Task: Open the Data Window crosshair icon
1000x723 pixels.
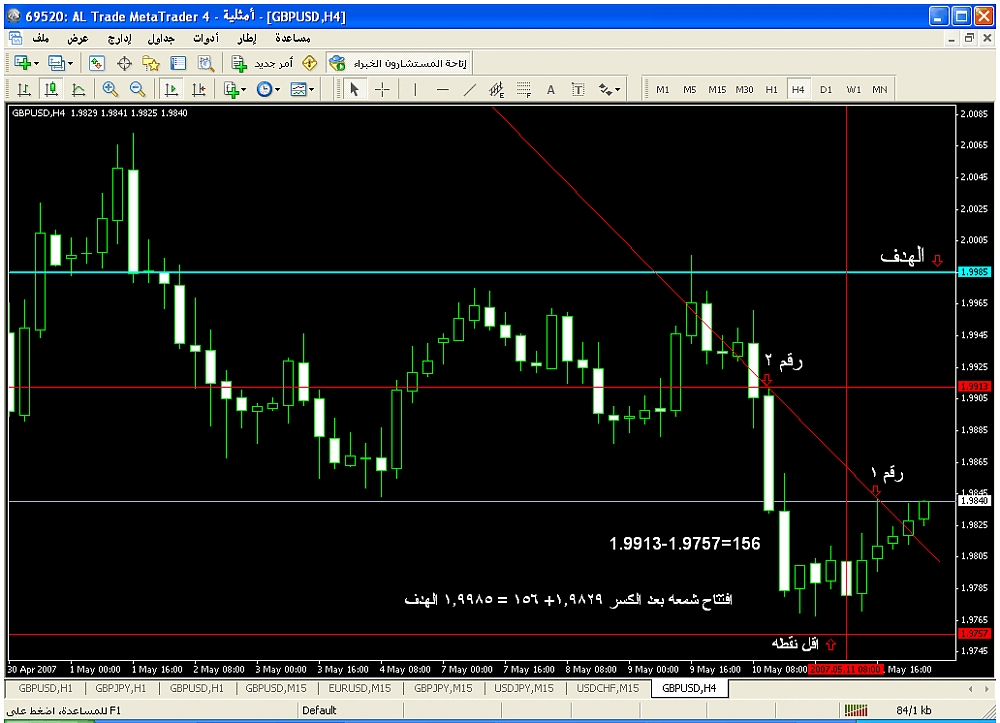Action: [124, 63]
